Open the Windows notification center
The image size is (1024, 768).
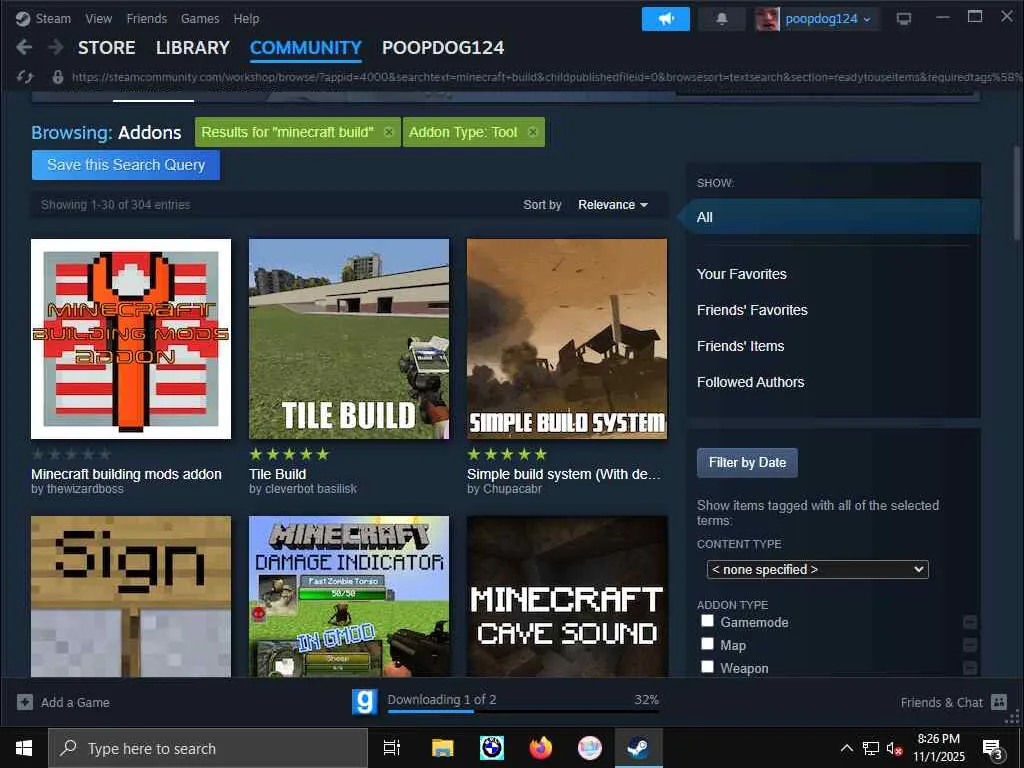[x=993, y=749]
